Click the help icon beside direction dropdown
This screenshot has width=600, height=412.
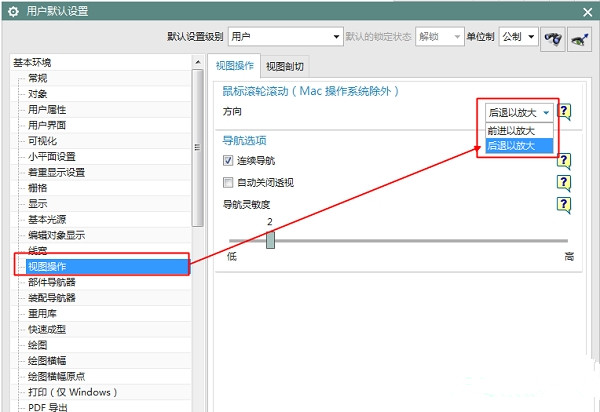click(564, 112)
